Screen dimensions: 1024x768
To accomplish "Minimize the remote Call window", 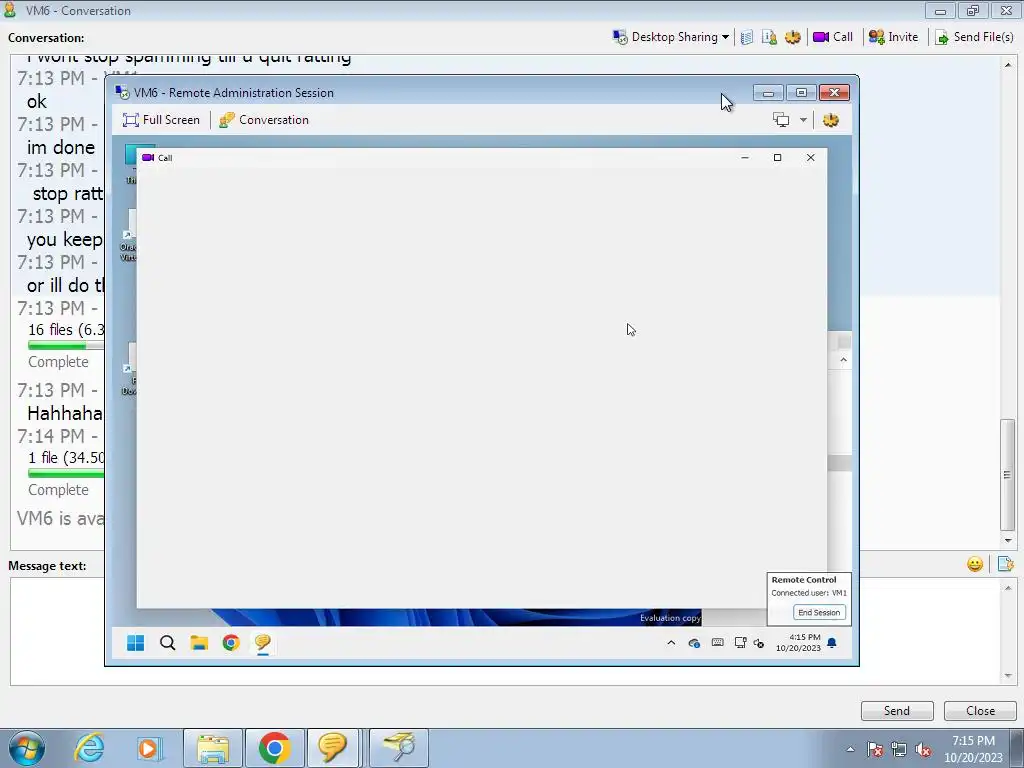I will 744,157.
